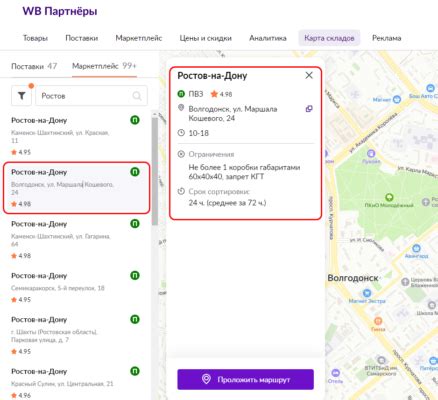438x400 pixels.
Task: Click green ПВЗ badge for Семикаракорск row
Action: point(135,276)
